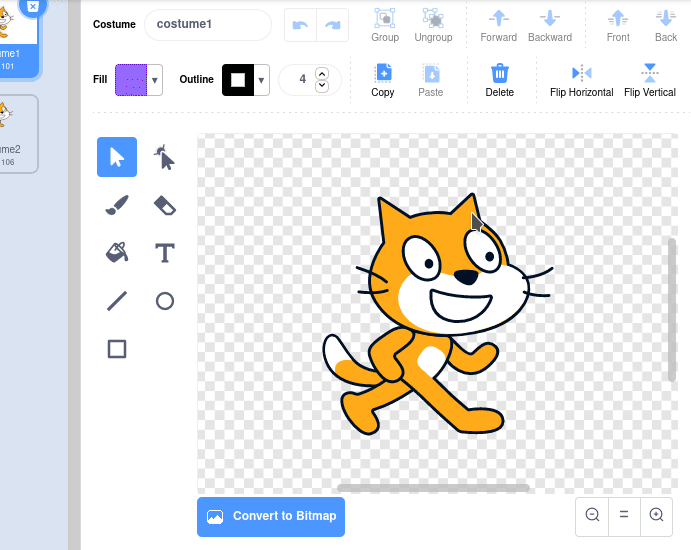Open the Fill color dropdown arrow
The height and width of the screenshot is (550, 691).
(x=155, y=80)
